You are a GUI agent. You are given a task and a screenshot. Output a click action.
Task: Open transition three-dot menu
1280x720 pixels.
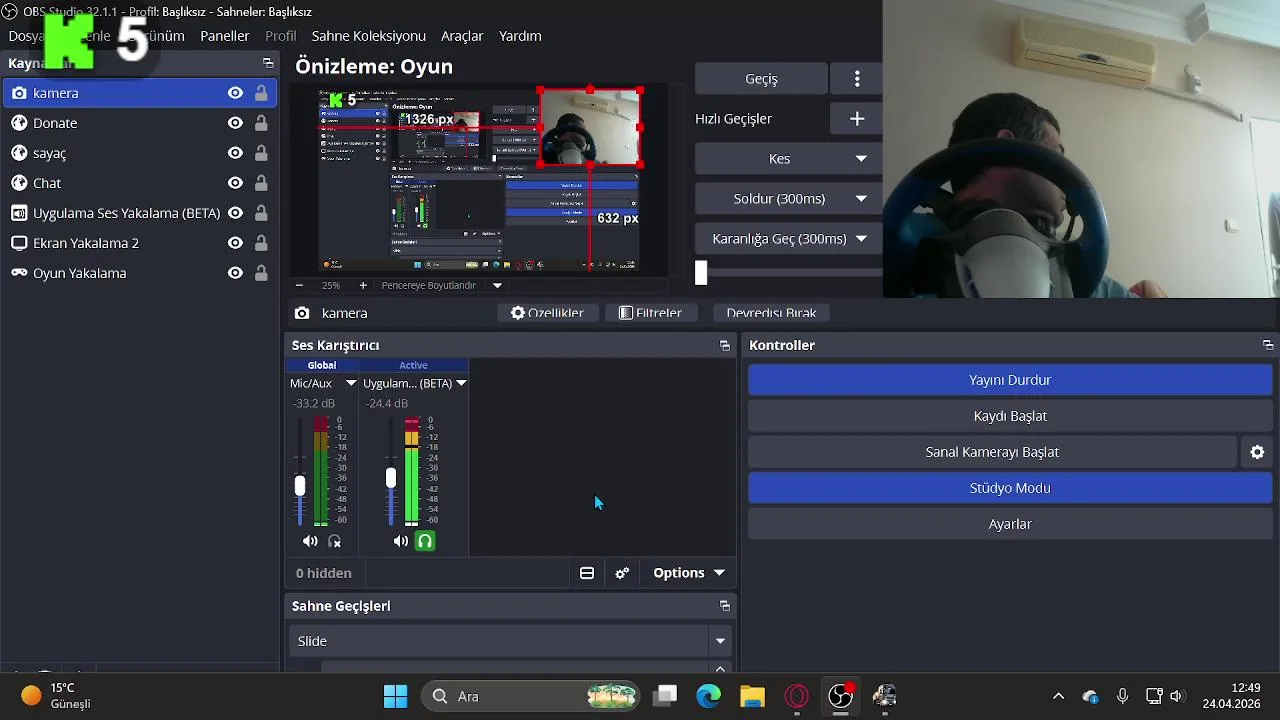click(857, 79)
